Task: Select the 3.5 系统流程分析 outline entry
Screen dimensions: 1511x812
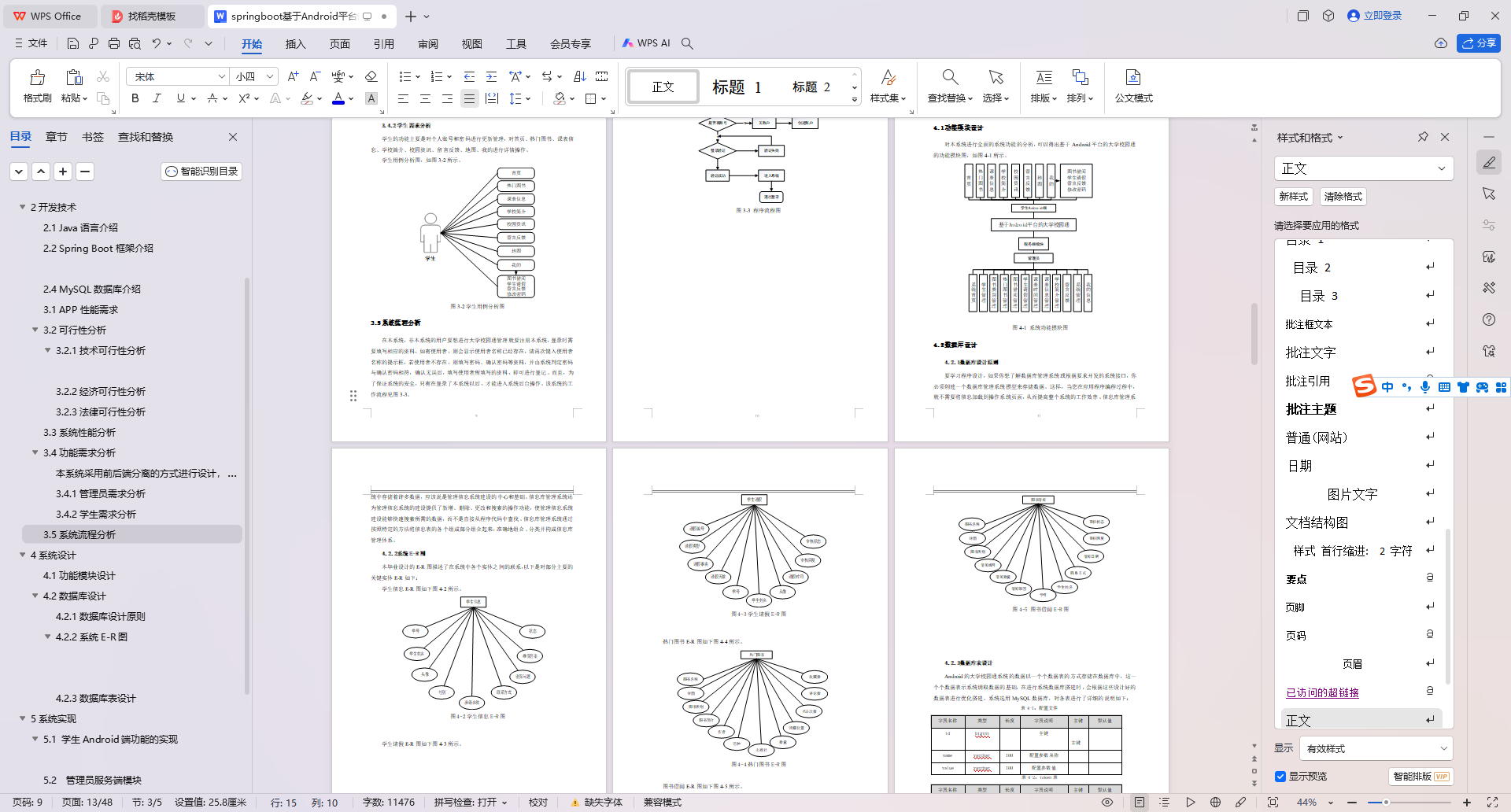Action: click(132, 534)
